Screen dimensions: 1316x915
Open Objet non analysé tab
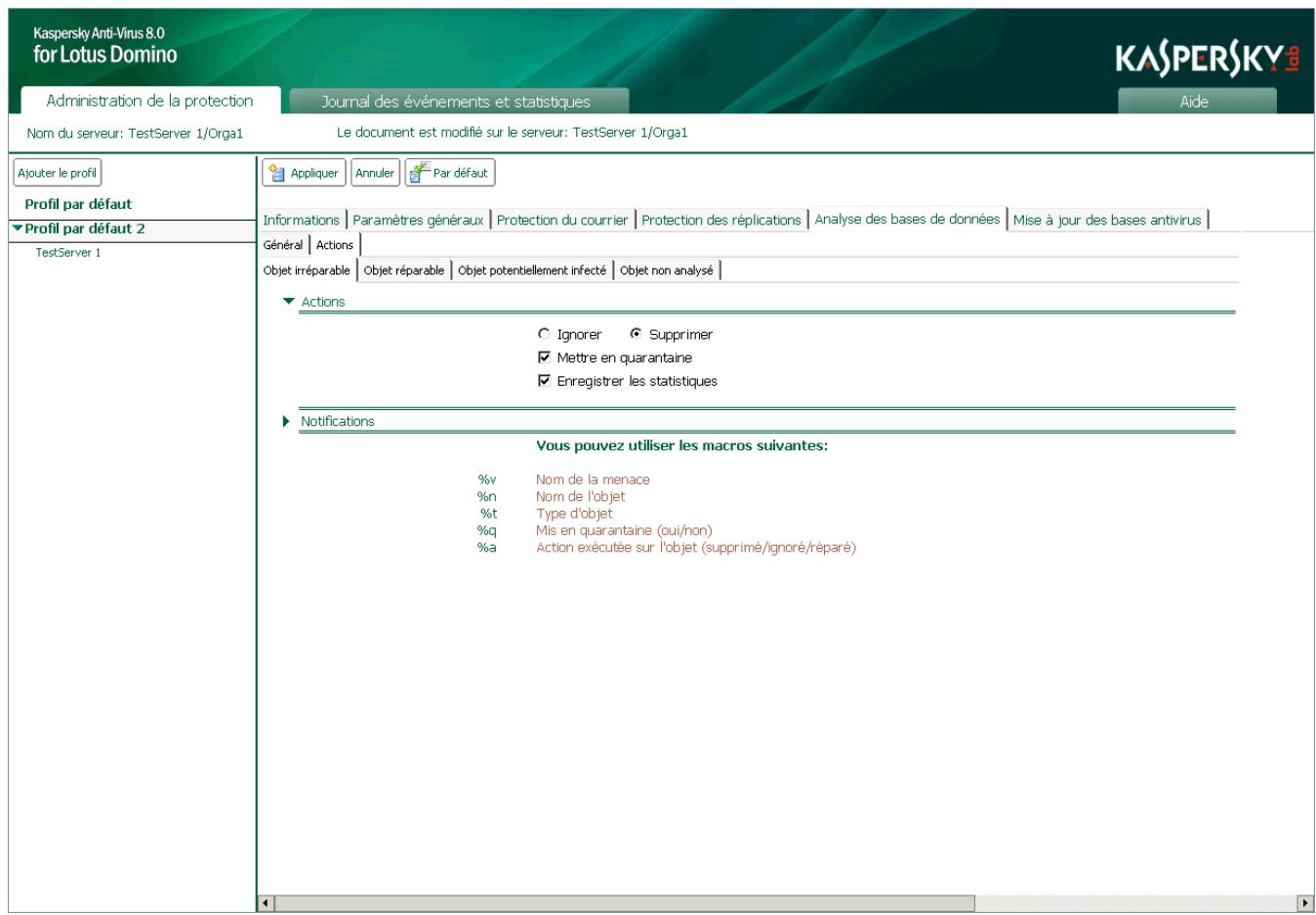click(667, 270)
